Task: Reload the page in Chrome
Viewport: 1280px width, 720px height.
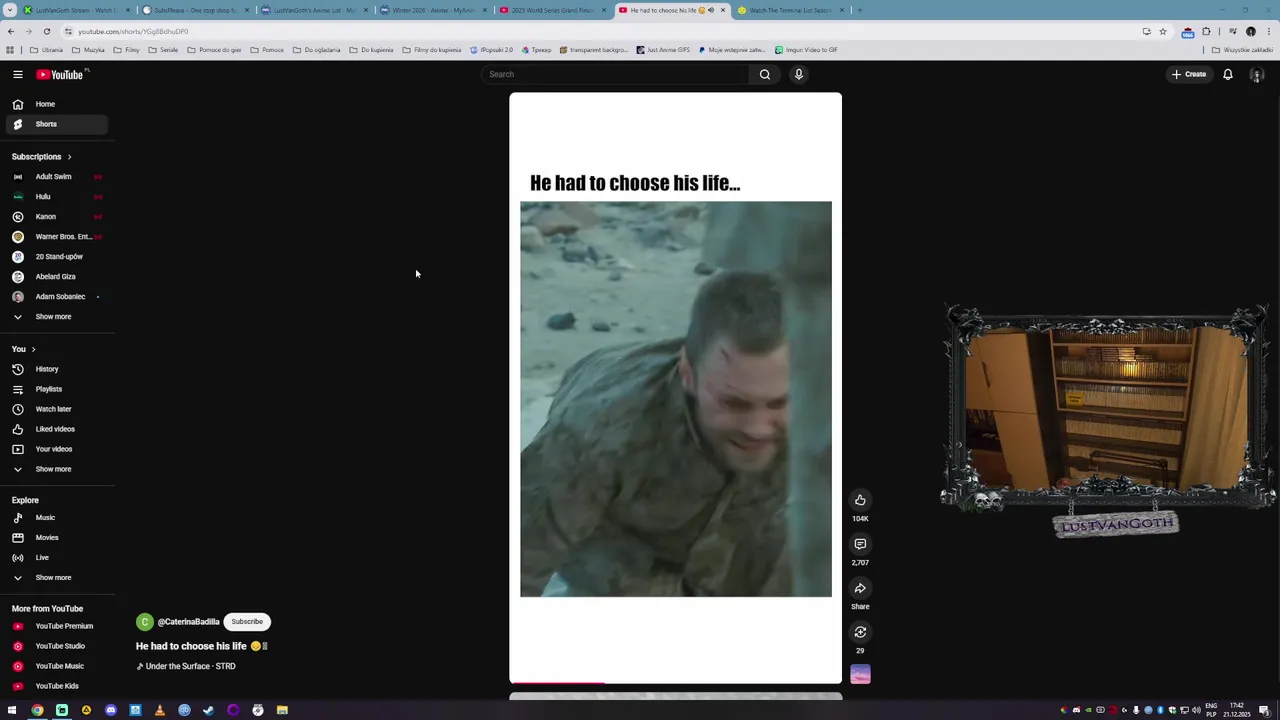Action: (x=46, y=31)
